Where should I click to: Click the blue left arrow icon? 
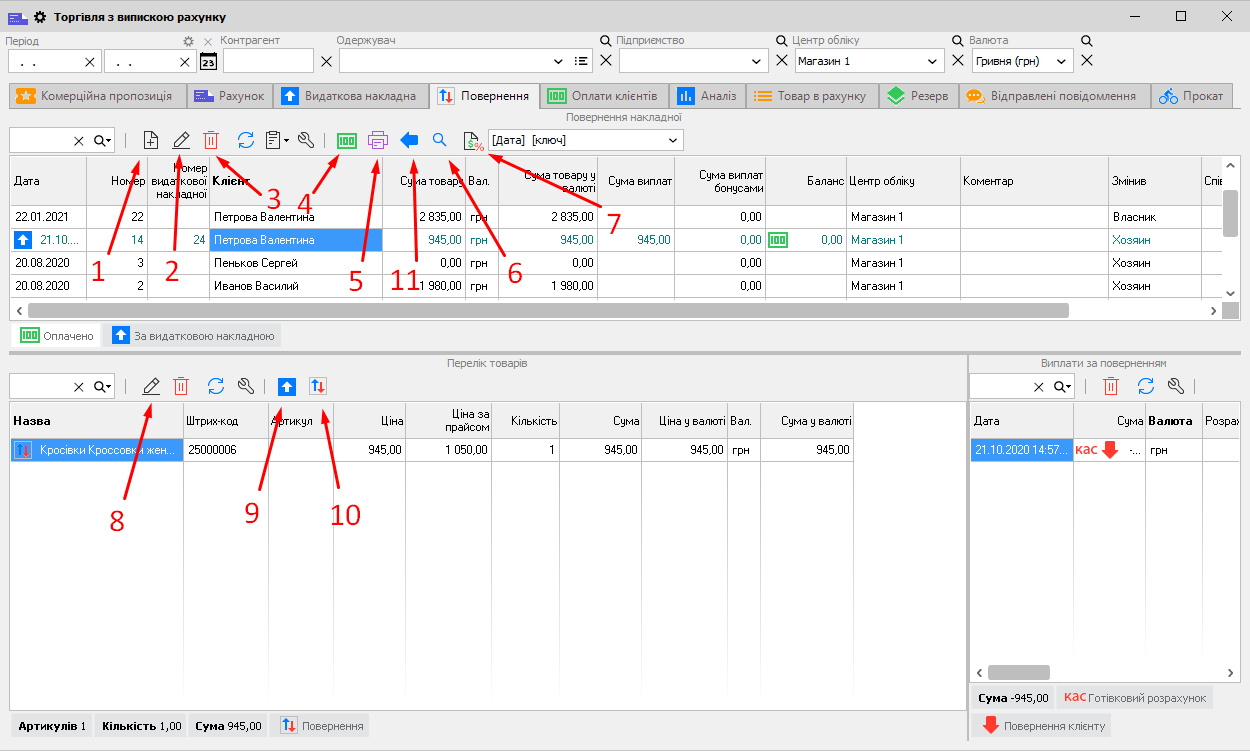(x=409, y=140)
